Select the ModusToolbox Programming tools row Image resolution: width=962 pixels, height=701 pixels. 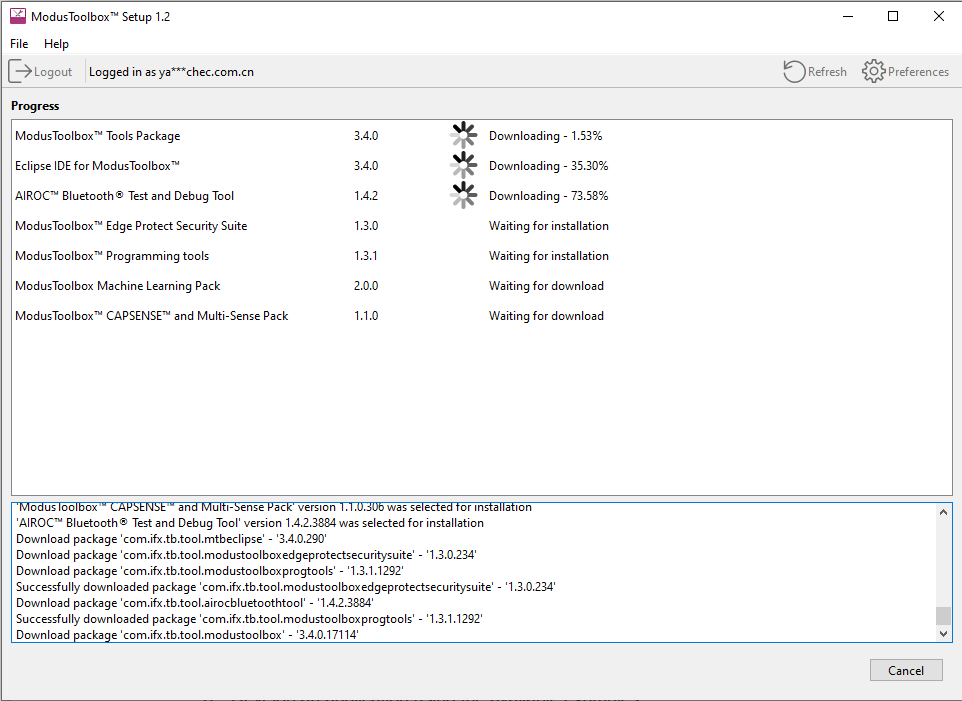(x=482, y=256)
